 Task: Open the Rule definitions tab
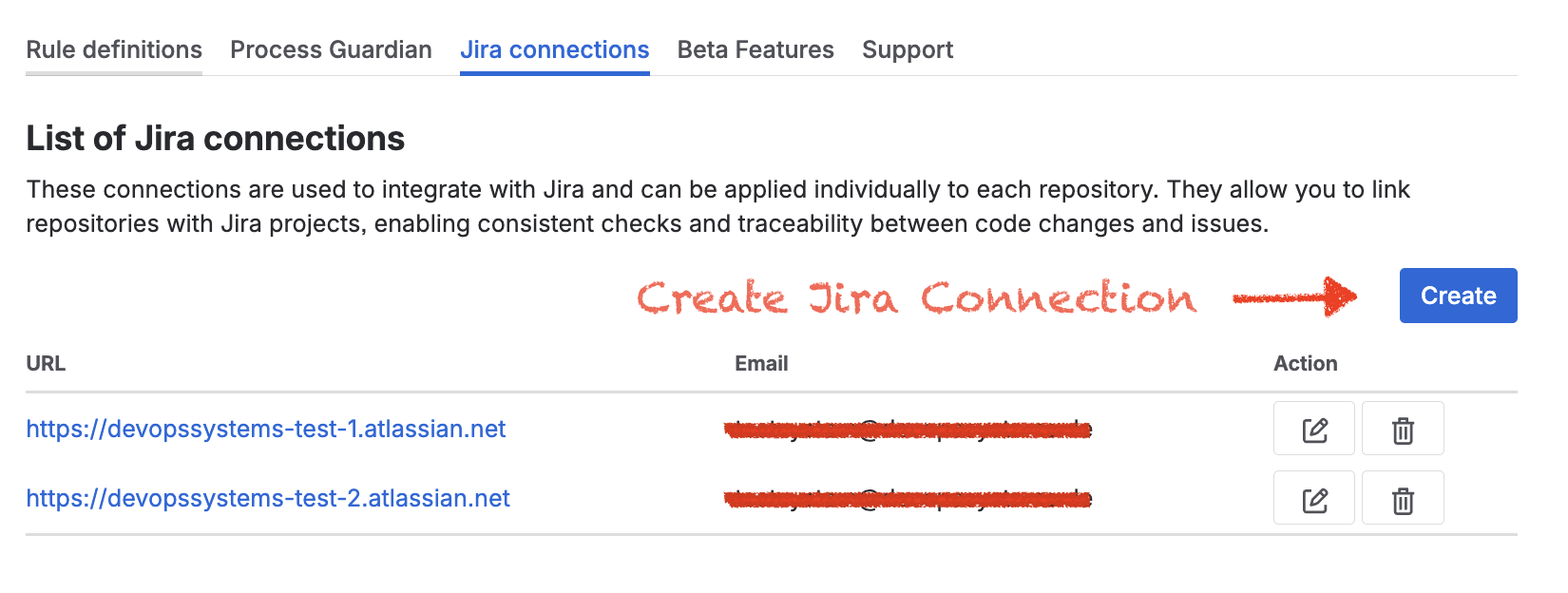coord(114,49)
